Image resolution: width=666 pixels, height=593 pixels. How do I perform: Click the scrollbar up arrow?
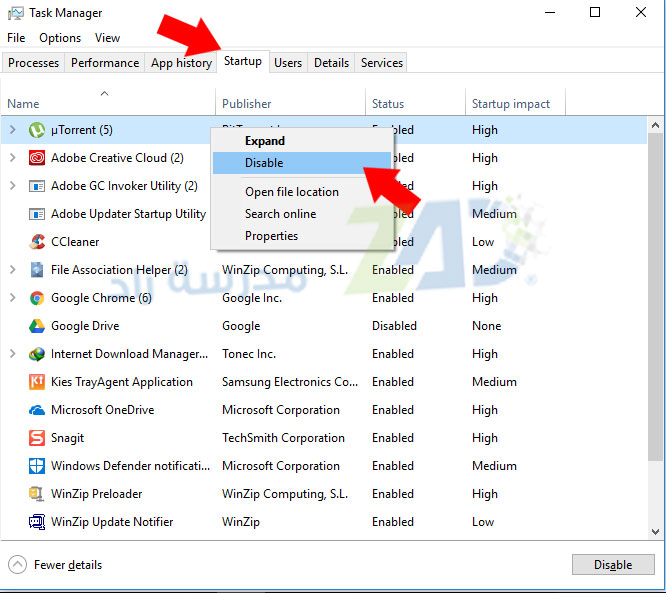655,125
